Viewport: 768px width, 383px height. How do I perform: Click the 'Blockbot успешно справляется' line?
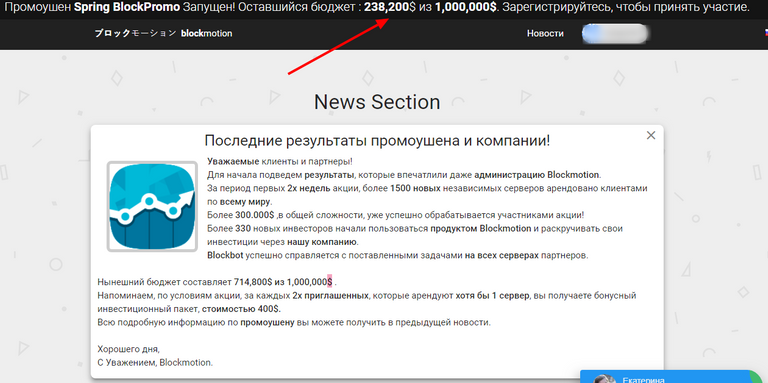pos(398,255)
